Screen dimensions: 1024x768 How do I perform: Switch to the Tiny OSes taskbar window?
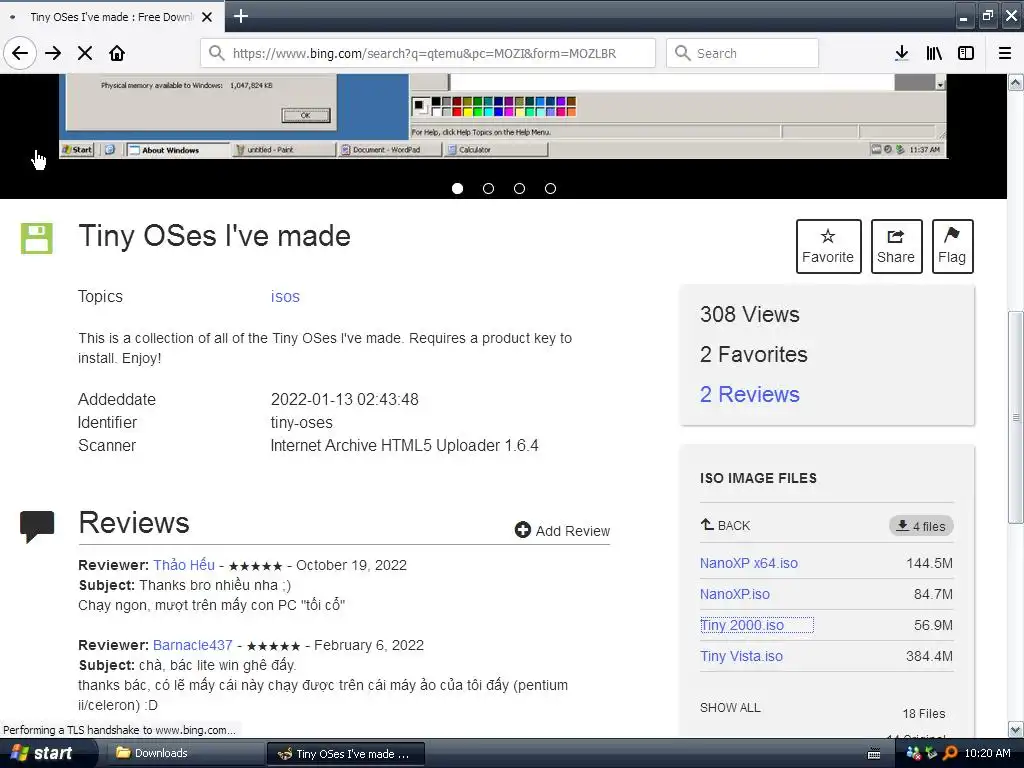pyautogui.click(x=346, y=754)
